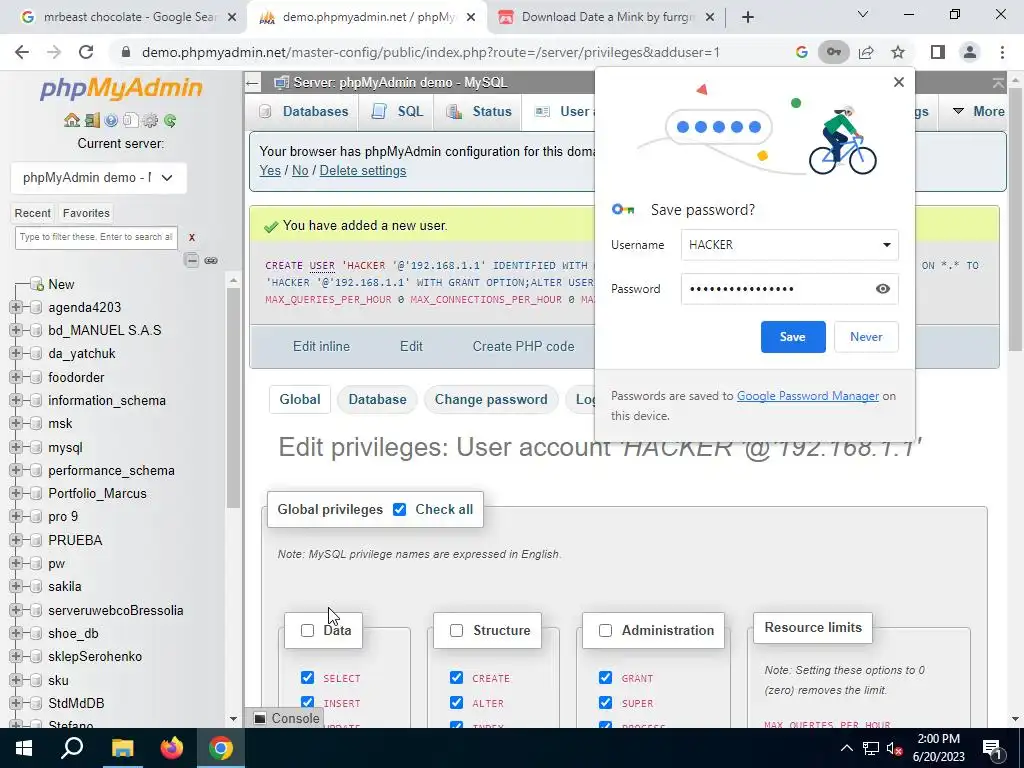Expand the information_schema database node
The width and height of the screenshot is (1024, 768).
[16, 400]
